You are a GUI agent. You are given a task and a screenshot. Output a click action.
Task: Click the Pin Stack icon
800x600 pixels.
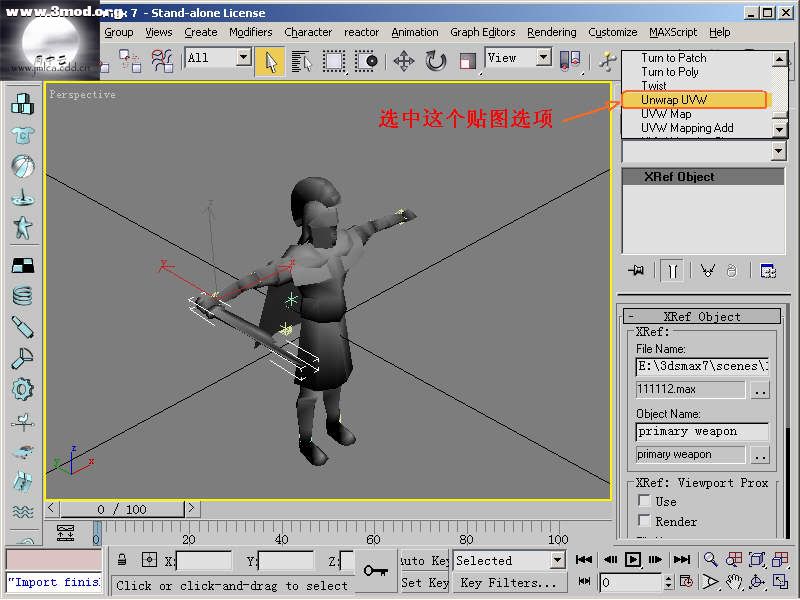(635, 270)
